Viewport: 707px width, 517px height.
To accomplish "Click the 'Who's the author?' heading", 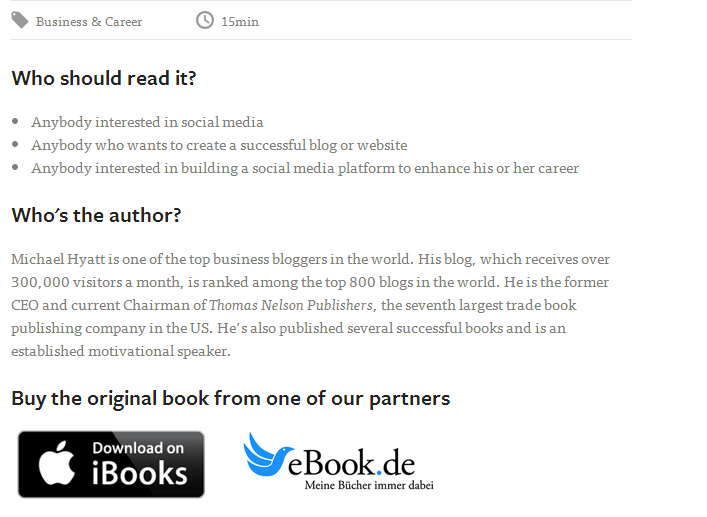I will 96,215.
